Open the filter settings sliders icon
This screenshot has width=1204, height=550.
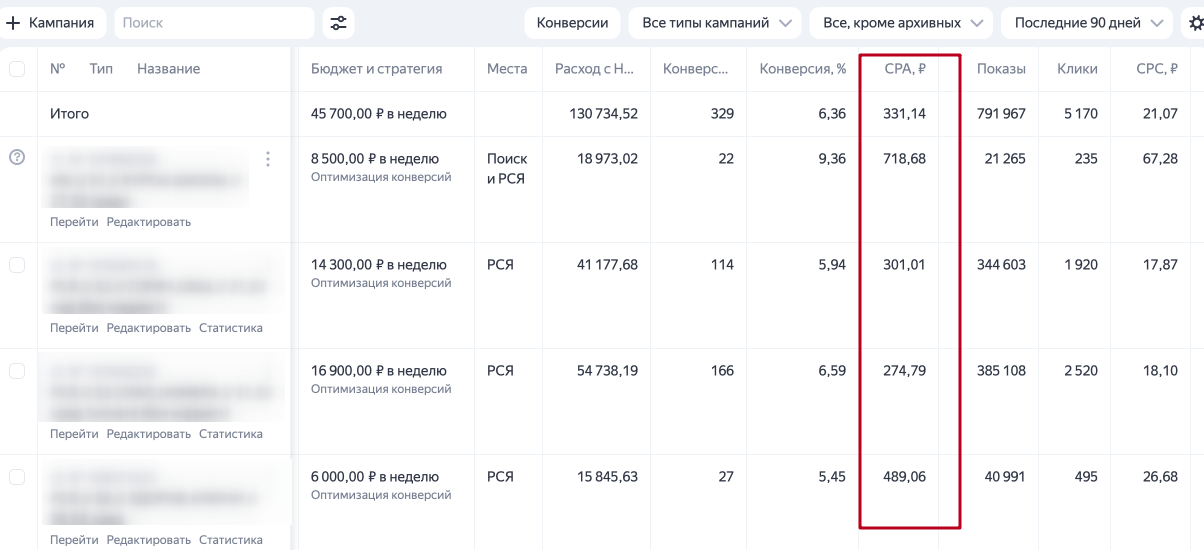click(x=339, y=23)
